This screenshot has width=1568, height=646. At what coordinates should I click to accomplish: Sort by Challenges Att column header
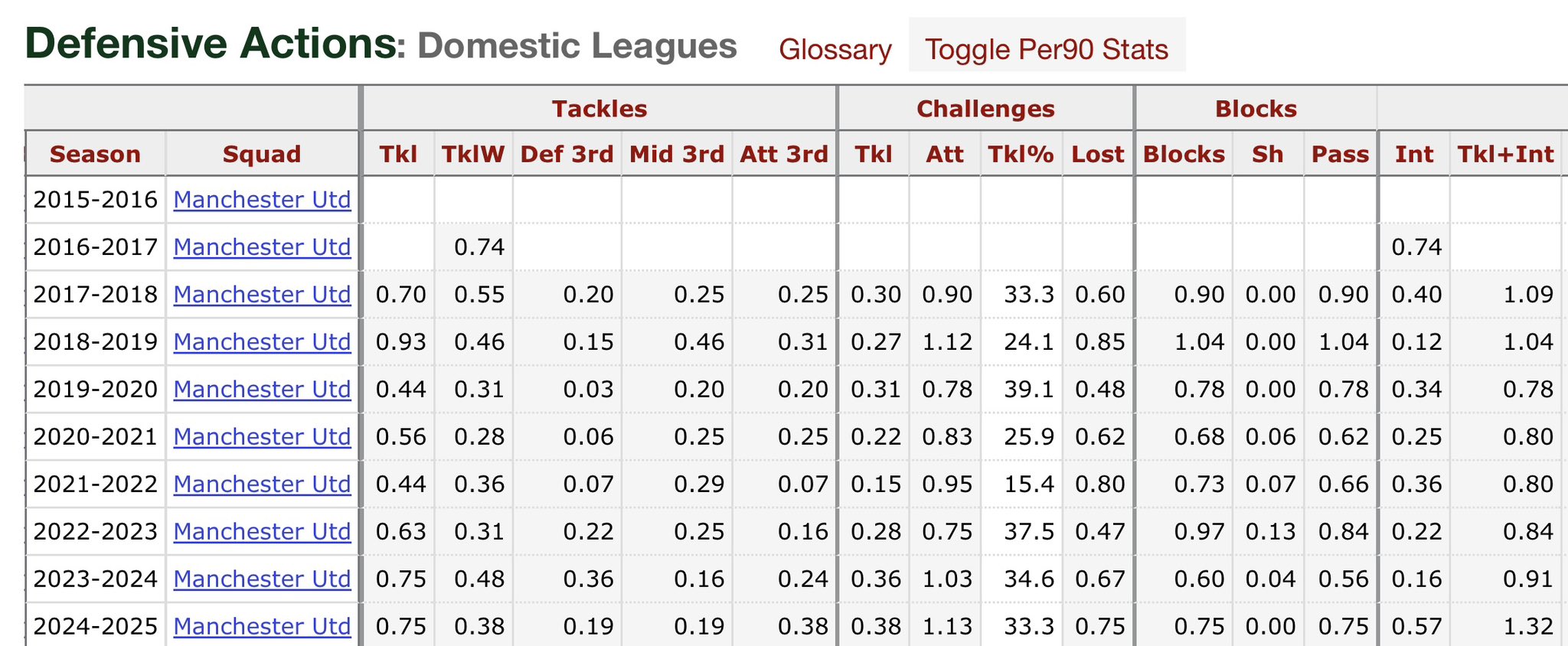click(945, 154)
